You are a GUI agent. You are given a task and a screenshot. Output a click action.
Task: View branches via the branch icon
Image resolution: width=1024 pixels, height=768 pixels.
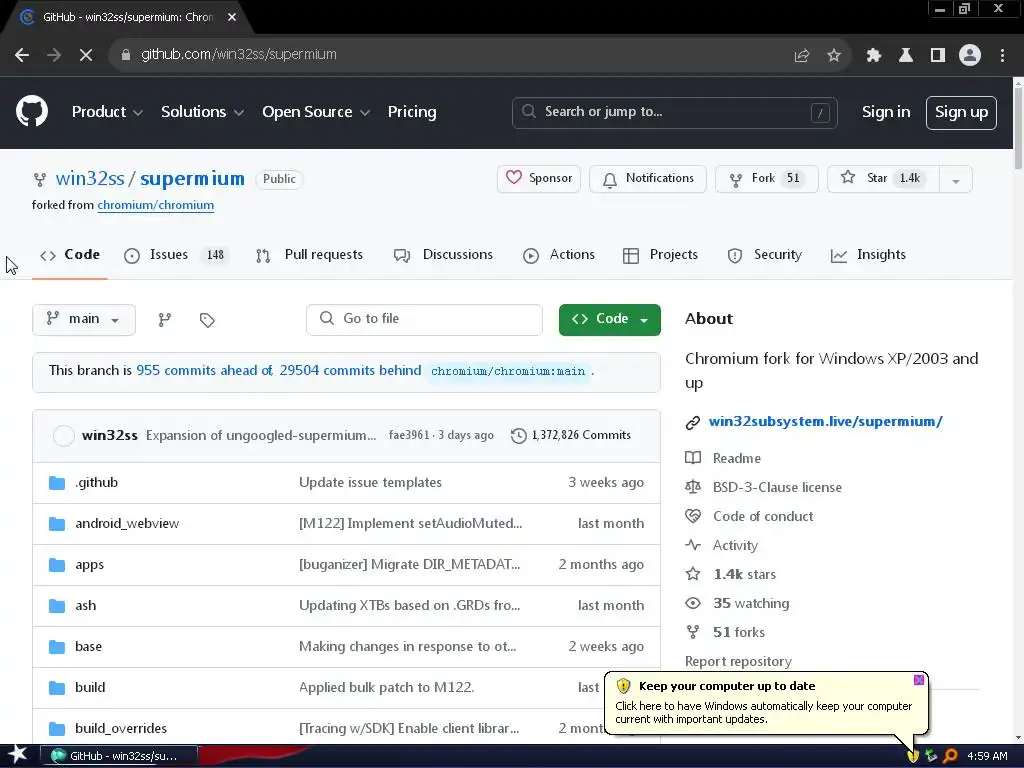[x=165, y=319]
